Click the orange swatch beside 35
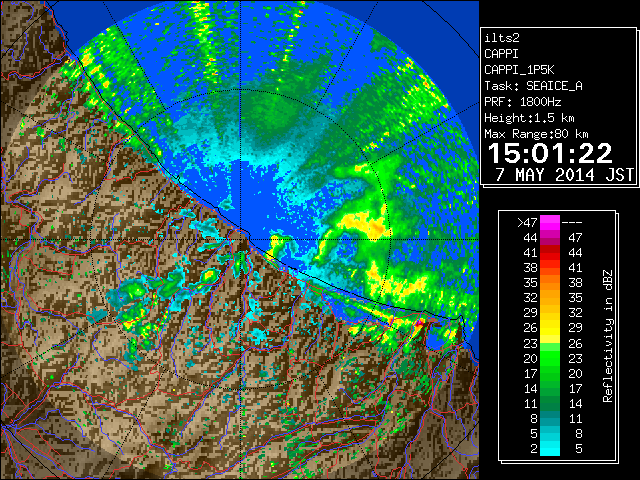The image size is (640, 480). [550, 283]
